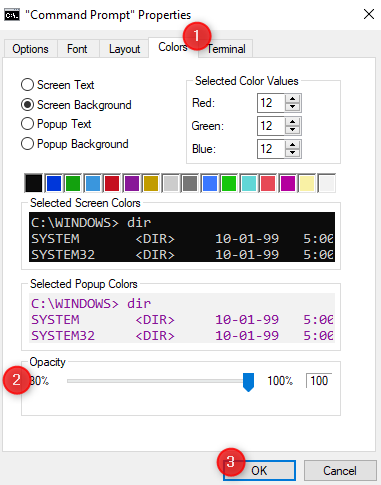Choose the light gray color swatch
The height and width of the screenshot is (485, 381).
coord(171,183)
